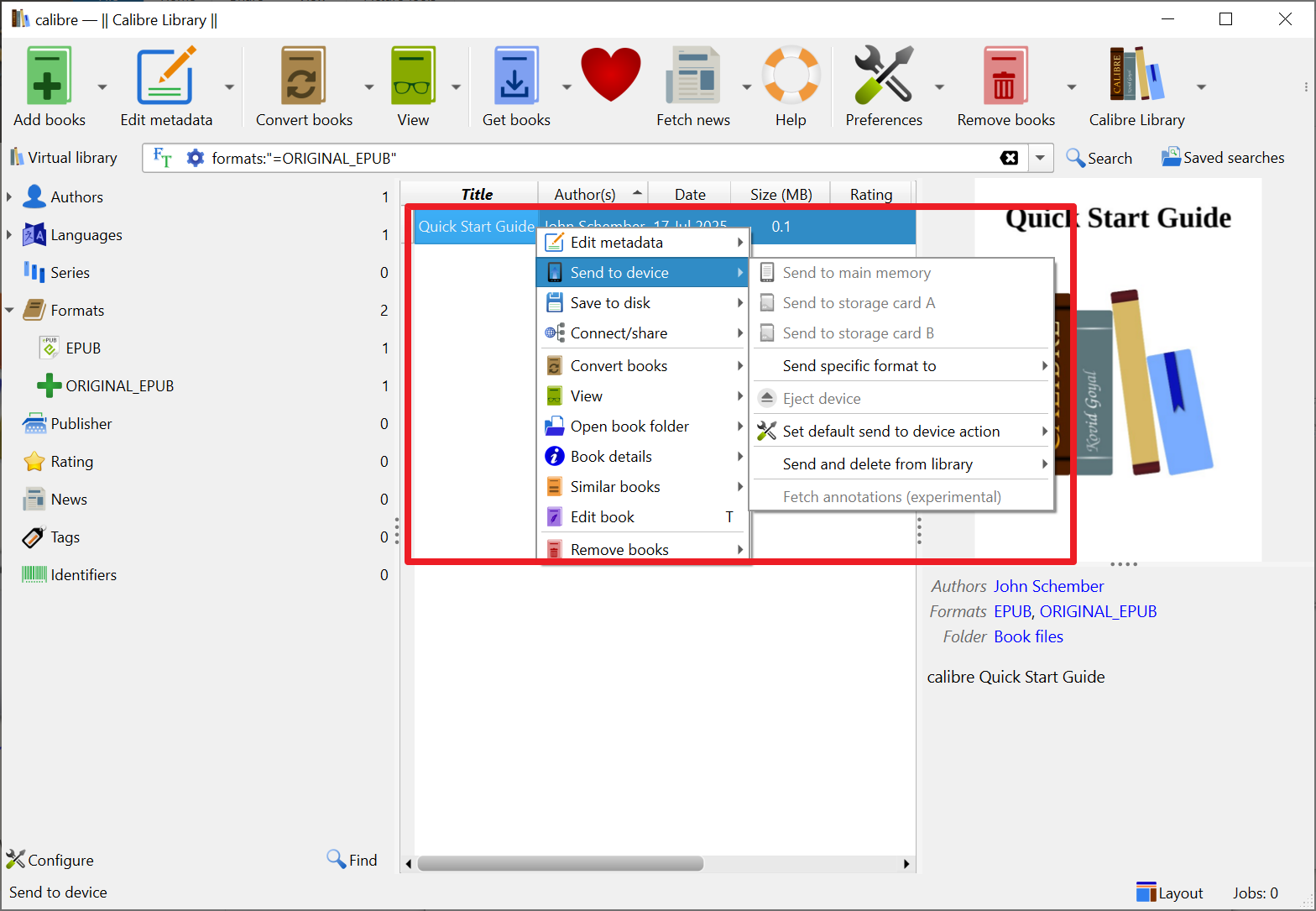Select Save to disk in context menu

pos(643,303)
